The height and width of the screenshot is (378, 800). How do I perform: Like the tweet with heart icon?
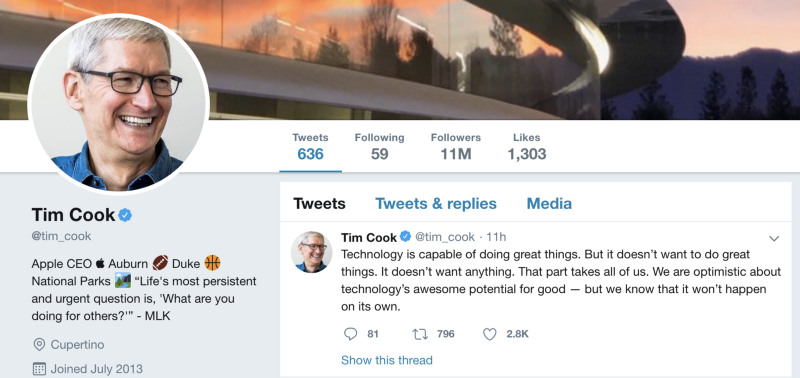pyautogui.click(x=490, y=334)
